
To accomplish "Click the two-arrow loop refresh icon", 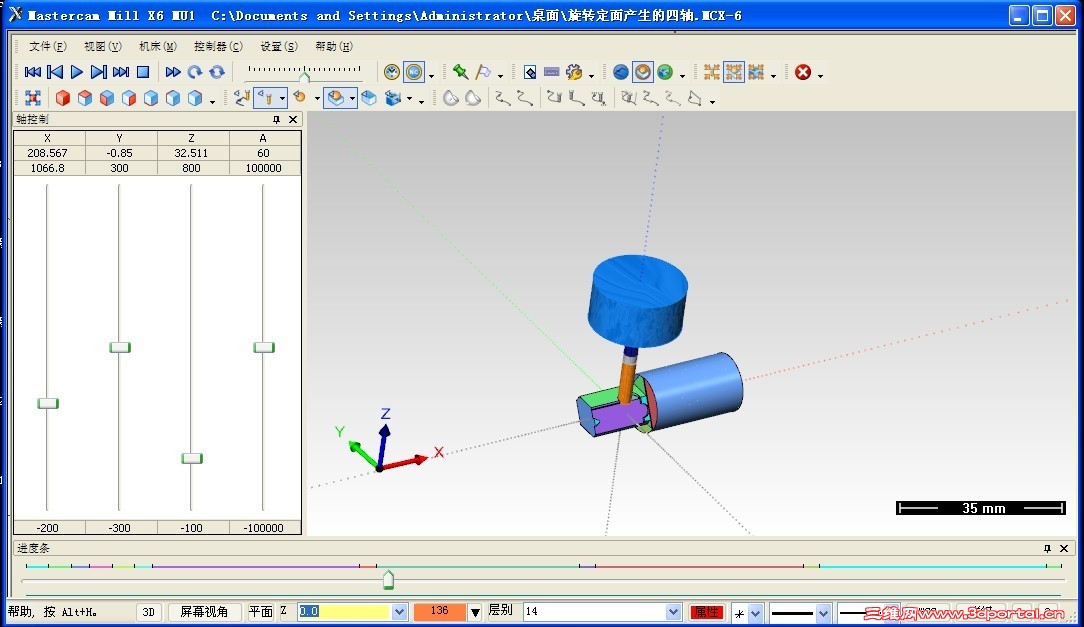I will tap(217, 72).
